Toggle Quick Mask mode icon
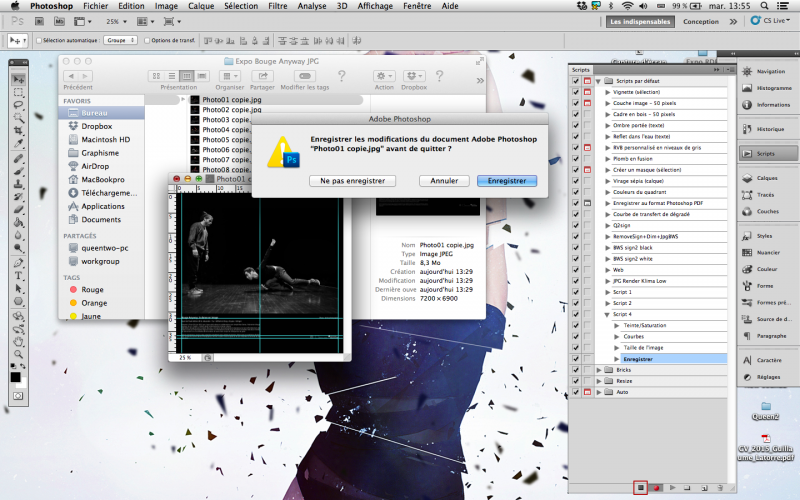 pos(18,396)
